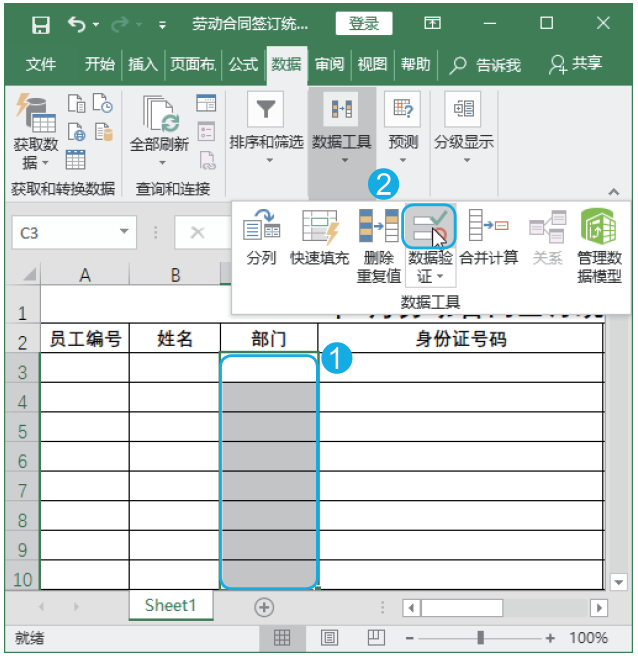638x656 pixels.
Task: Select column B header
Action: coord(175,275)
